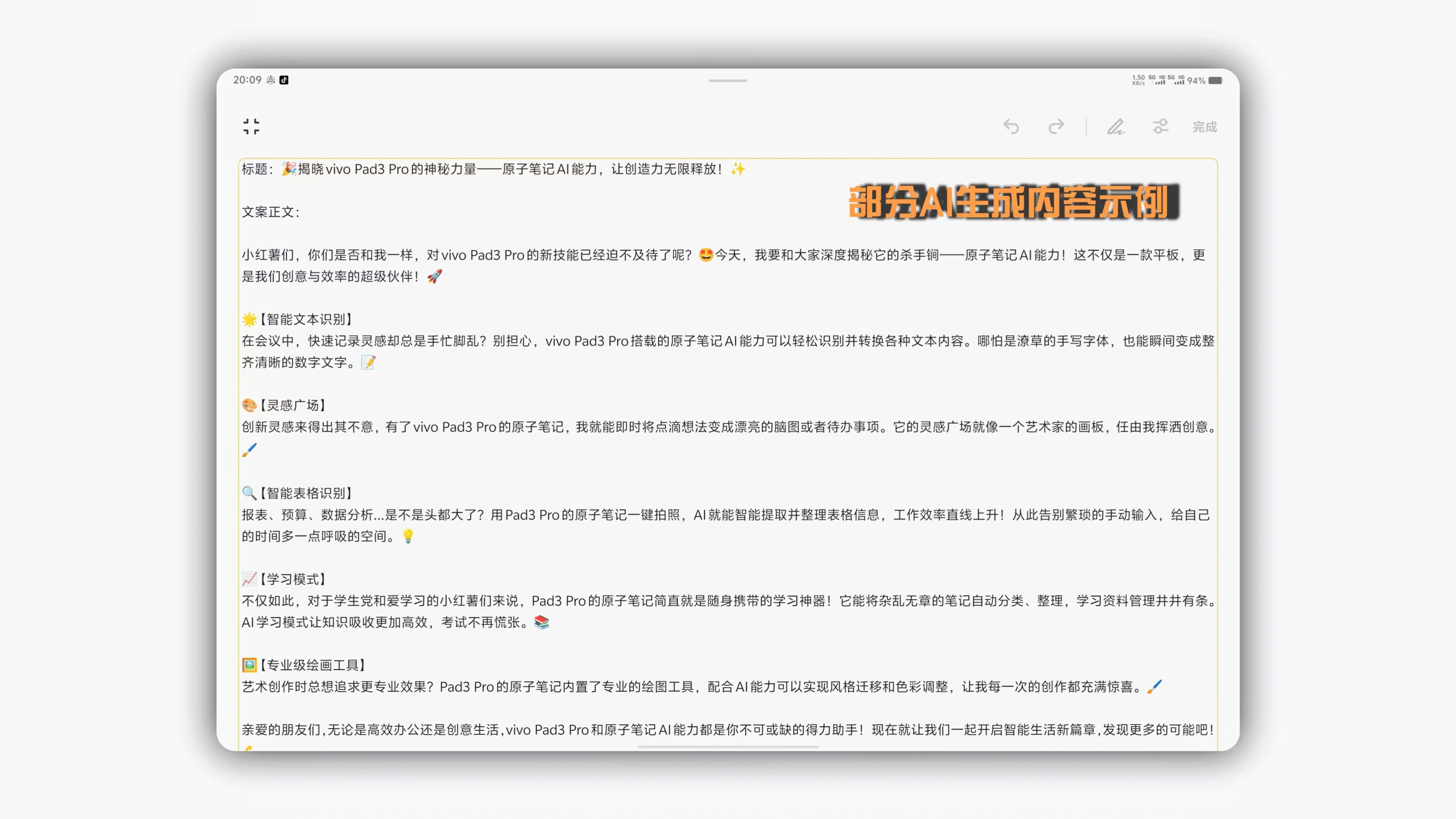
Task: Click the 【智能表格识别】 heading
Action: tap(306, 493)
